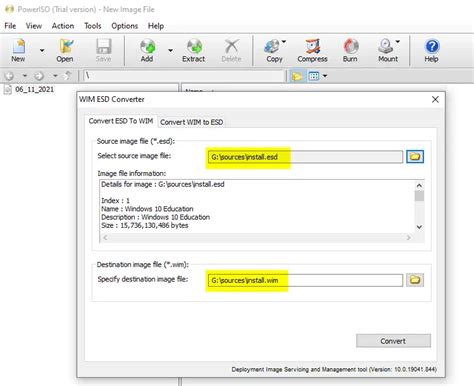This screenshot has height=386, width=474.
Task: Open the dropdown arrow beside New
Action: [x=42, y=51]
